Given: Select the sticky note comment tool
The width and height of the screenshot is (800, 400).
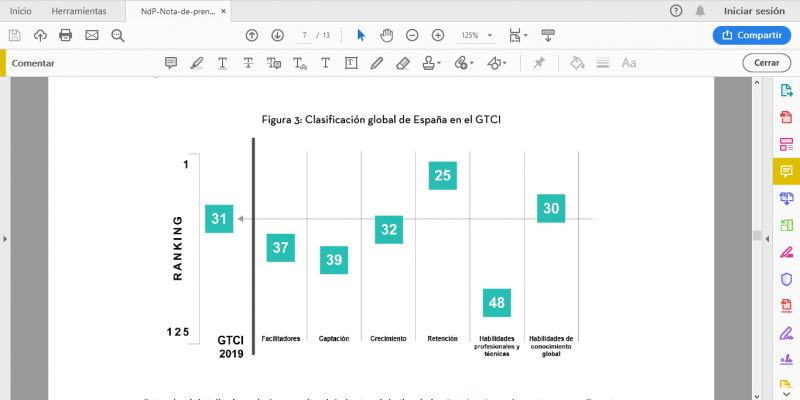Looking at the screenshot, I should 170,63.
